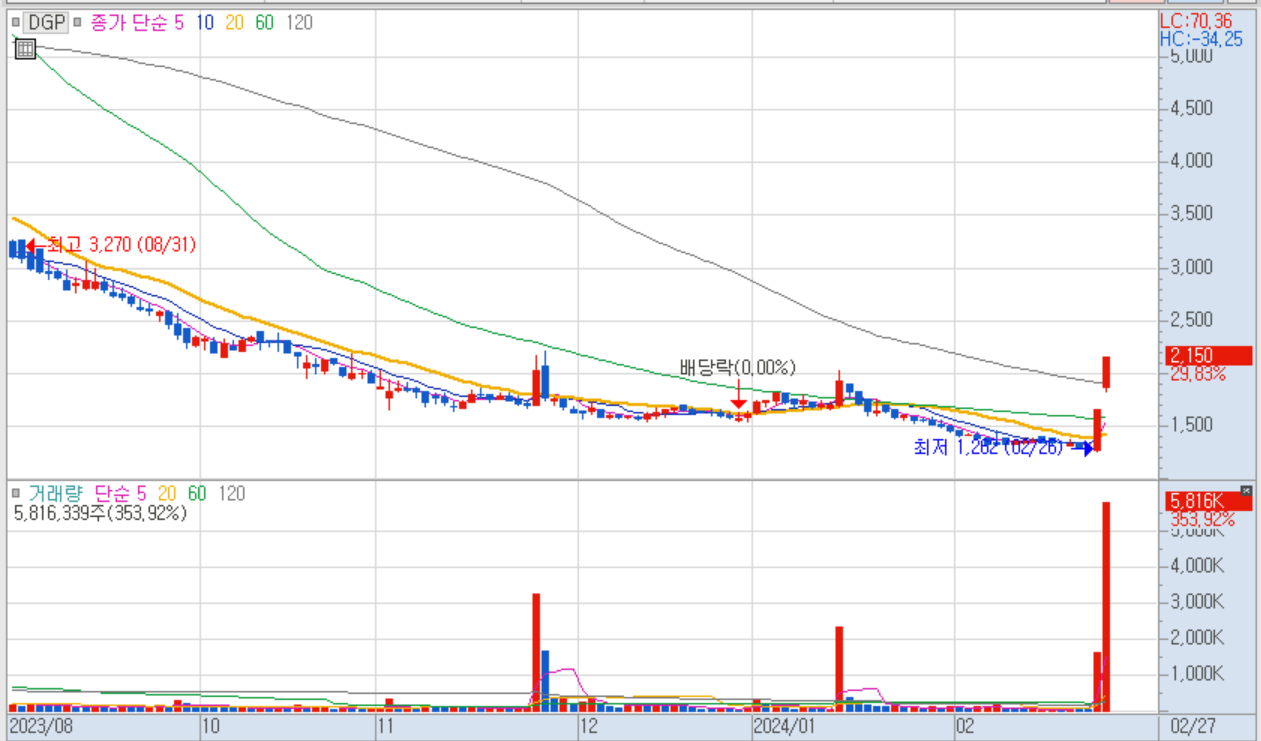Select the green 60-day price average label

(265, 21)
